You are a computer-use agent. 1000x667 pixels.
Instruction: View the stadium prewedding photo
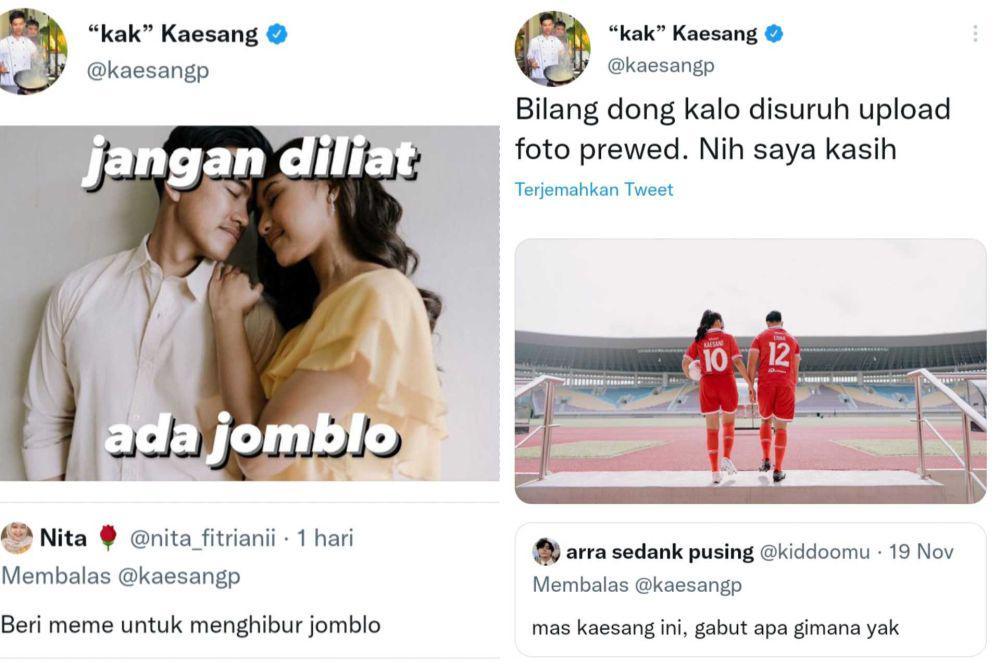pos(751,371)
